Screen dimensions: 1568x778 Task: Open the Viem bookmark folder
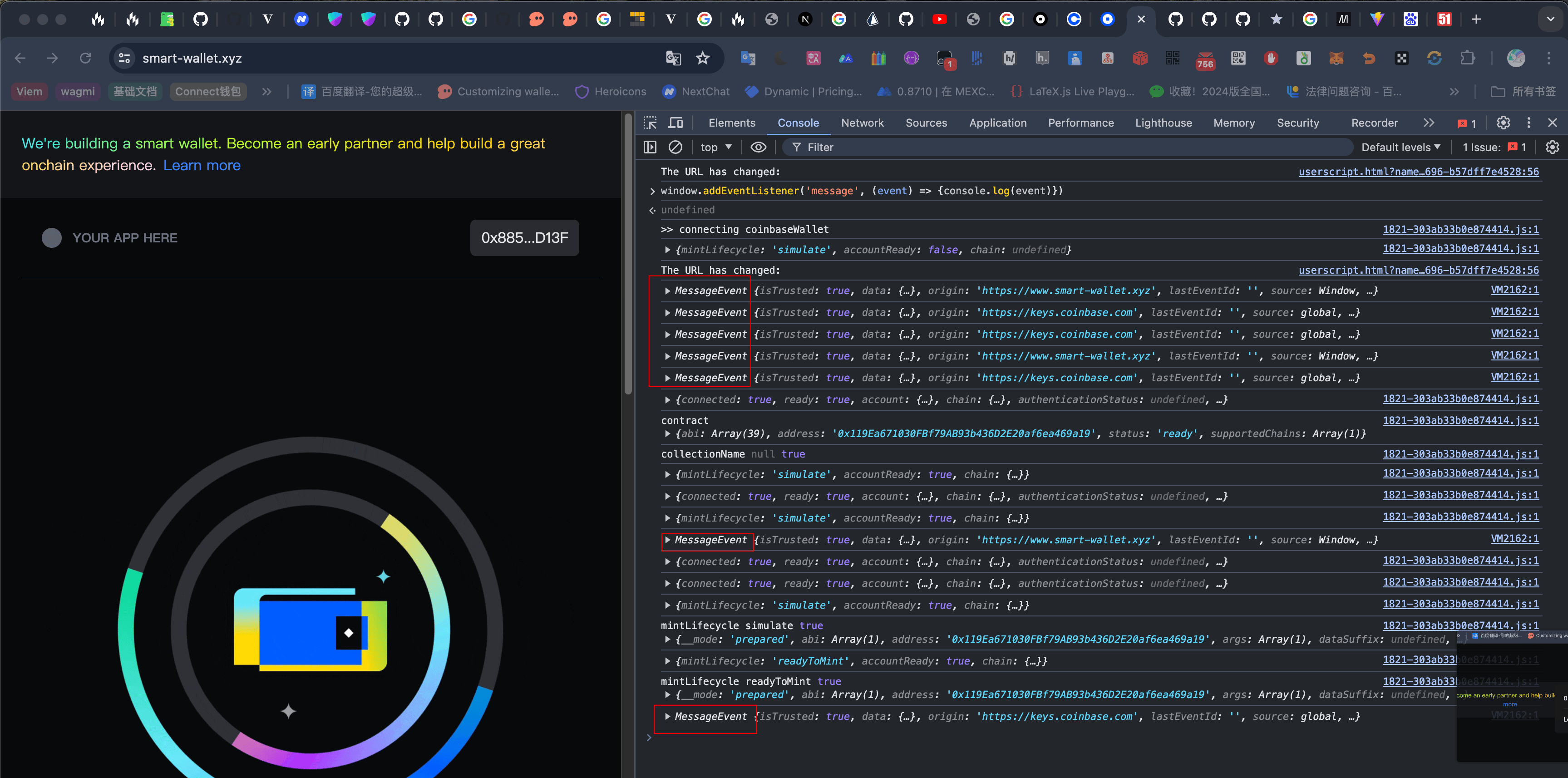29,91
